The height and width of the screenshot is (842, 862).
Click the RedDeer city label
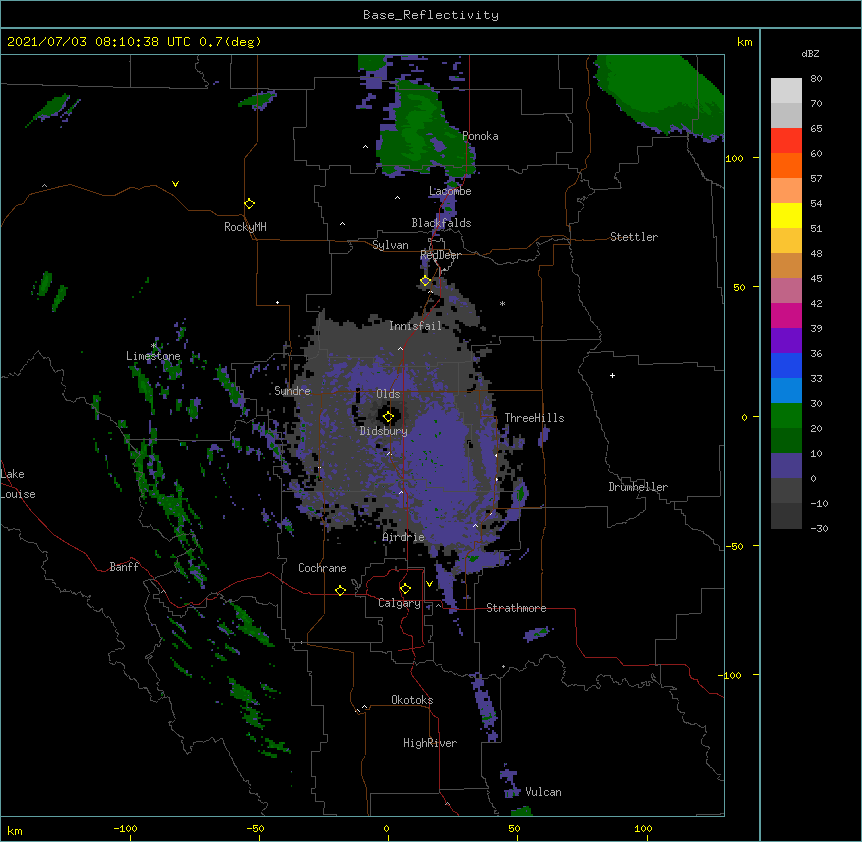coord(440,255)
